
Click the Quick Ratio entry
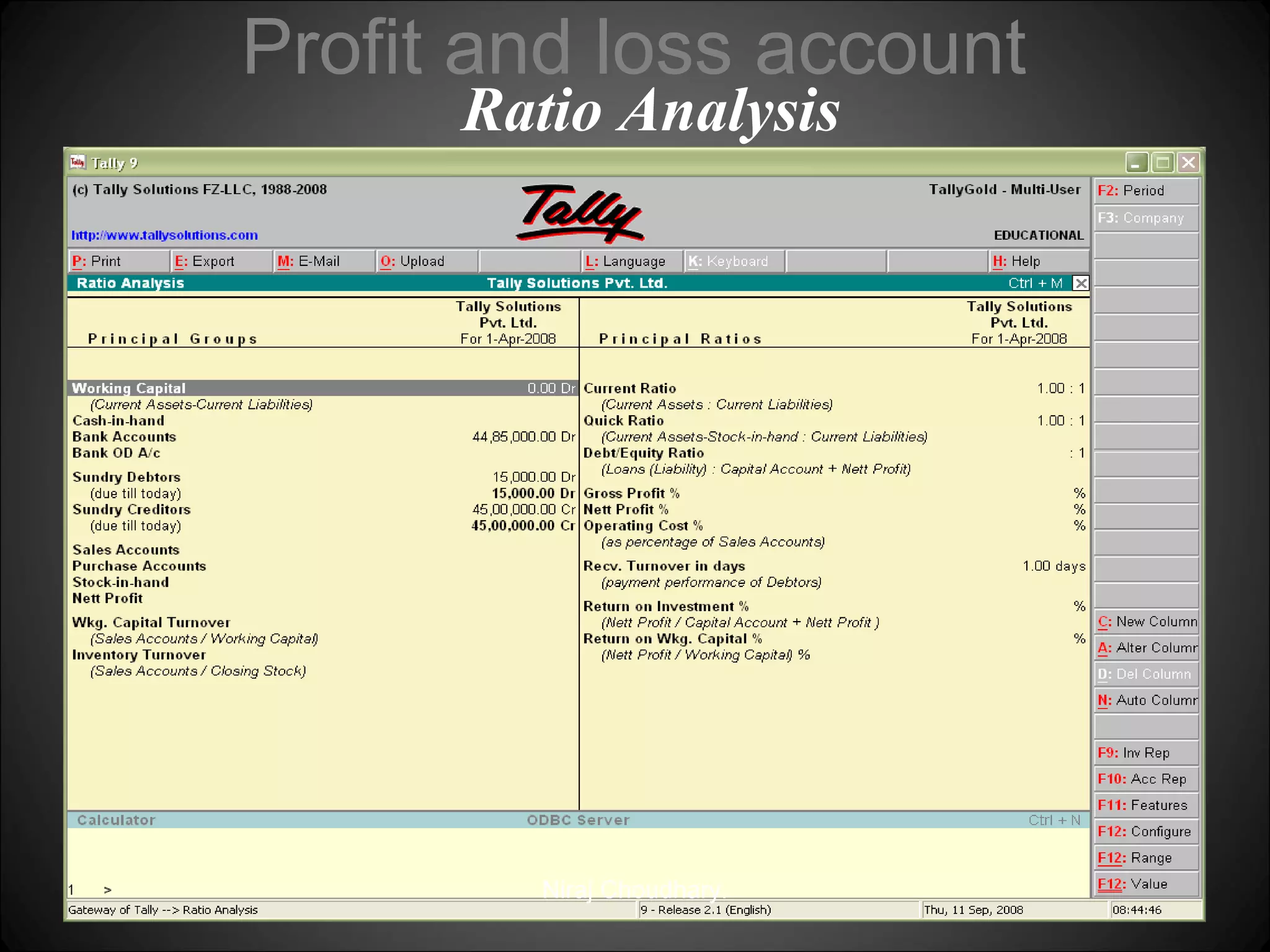point(834,421)
